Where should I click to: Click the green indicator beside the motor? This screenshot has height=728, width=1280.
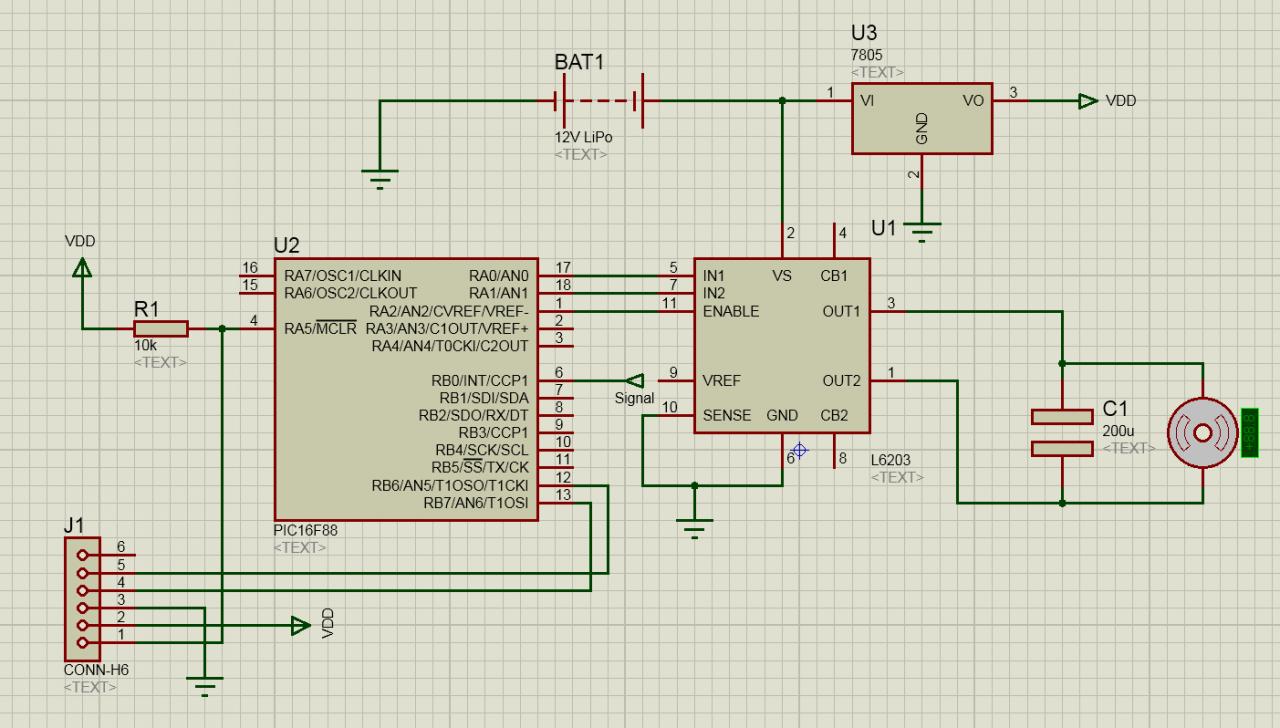pyautogui.click(x=1248, y=432)
